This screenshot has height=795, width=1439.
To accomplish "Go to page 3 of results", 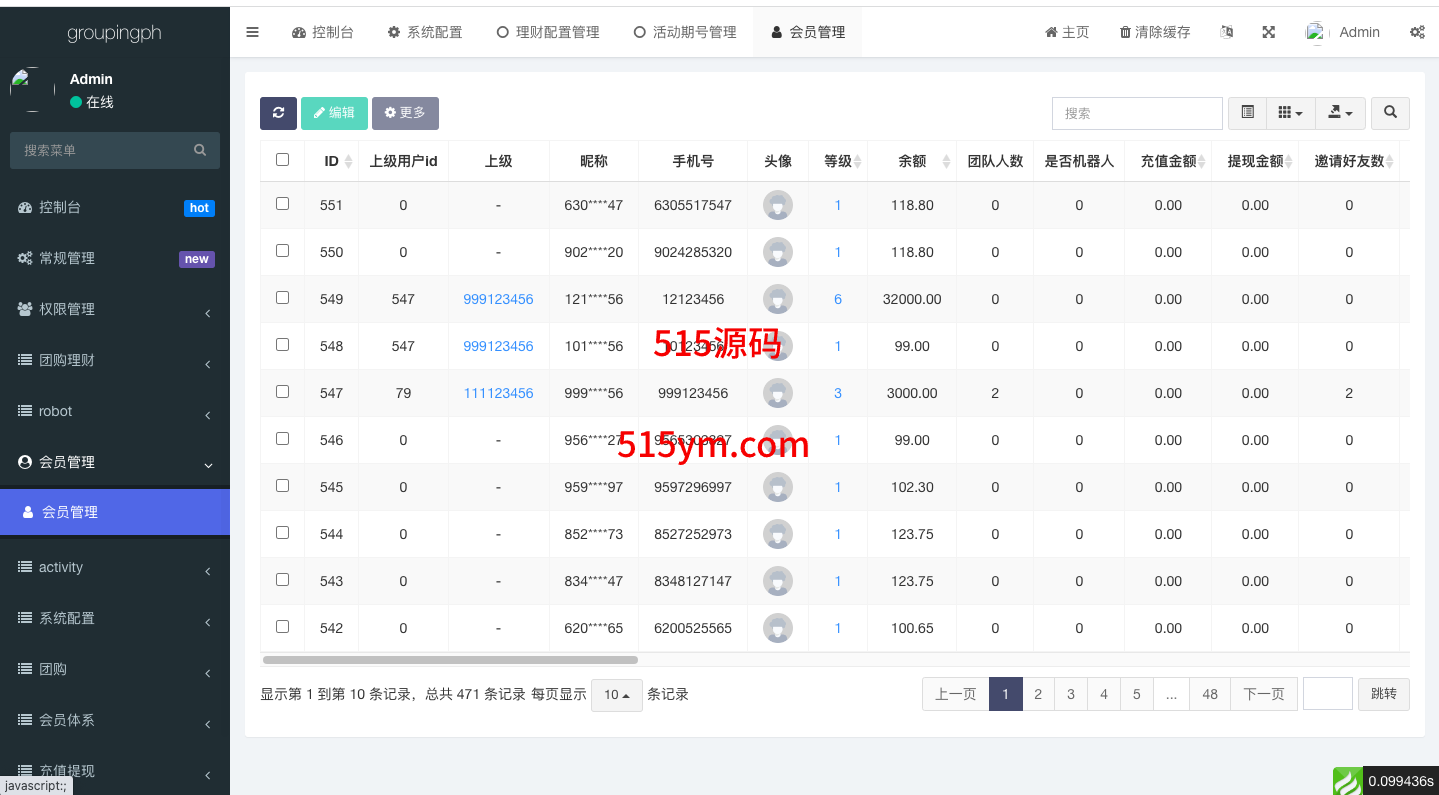I will coord(1071,694).
